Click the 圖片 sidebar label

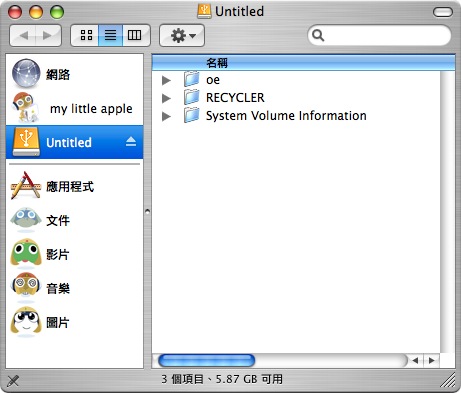tap(58, 322)
